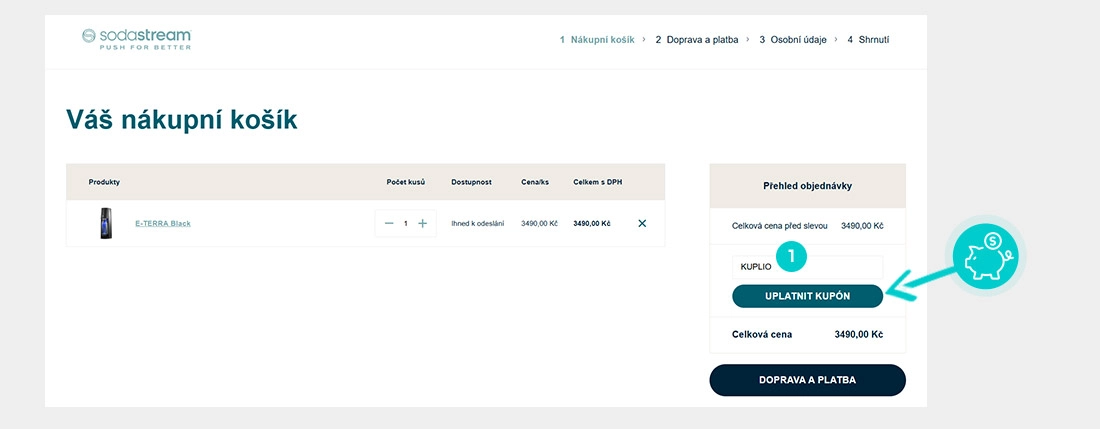Remove E-TERRA Black with the X icon
The height and width of the screenshot is (429, 1100).
pyautogui.click(x=642, y=224)
